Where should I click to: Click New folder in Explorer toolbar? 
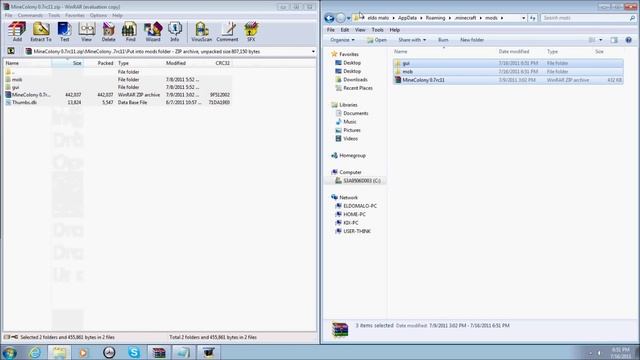(472, 40)
